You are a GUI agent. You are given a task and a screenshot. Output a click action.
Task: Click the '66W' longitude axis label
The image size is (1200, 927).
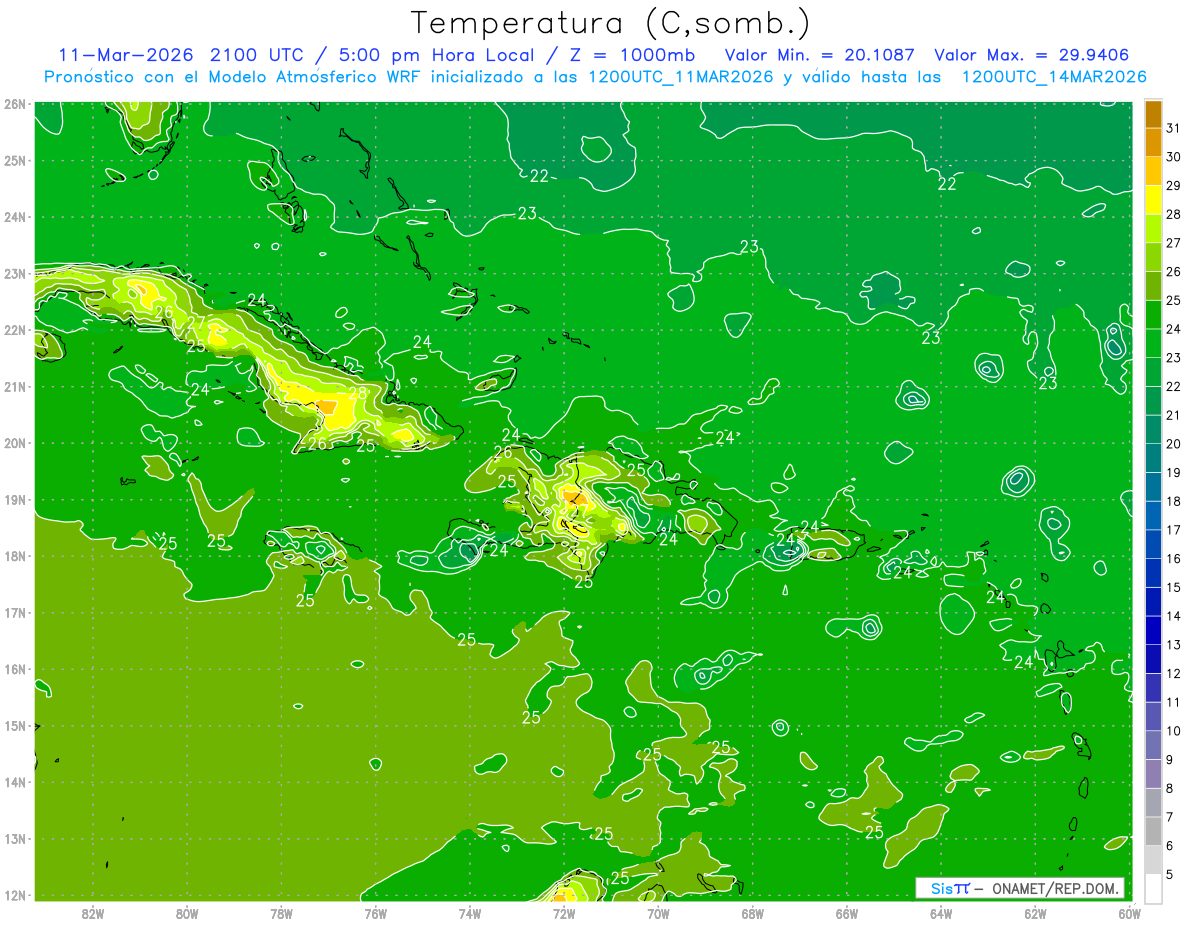click(846, 913)
